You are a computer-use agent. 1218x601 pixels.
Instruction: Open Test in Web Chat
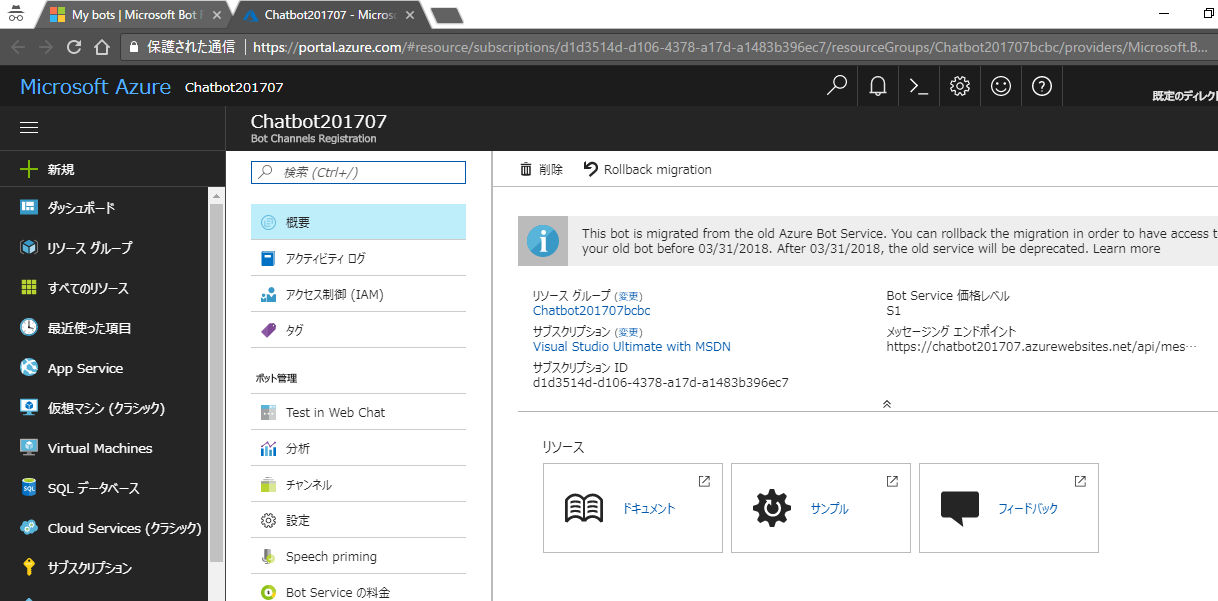pos(358,412)
